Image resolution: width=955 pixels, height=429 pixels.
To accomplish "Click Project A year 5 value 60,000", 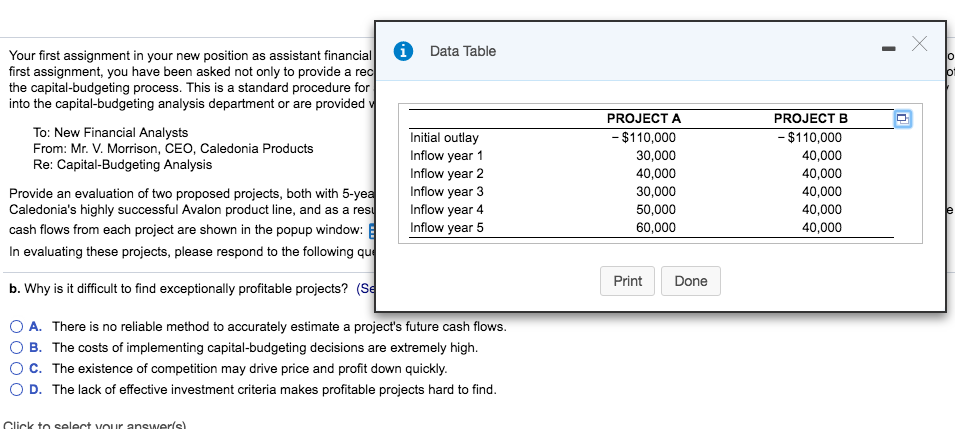I will click(655, 228).
